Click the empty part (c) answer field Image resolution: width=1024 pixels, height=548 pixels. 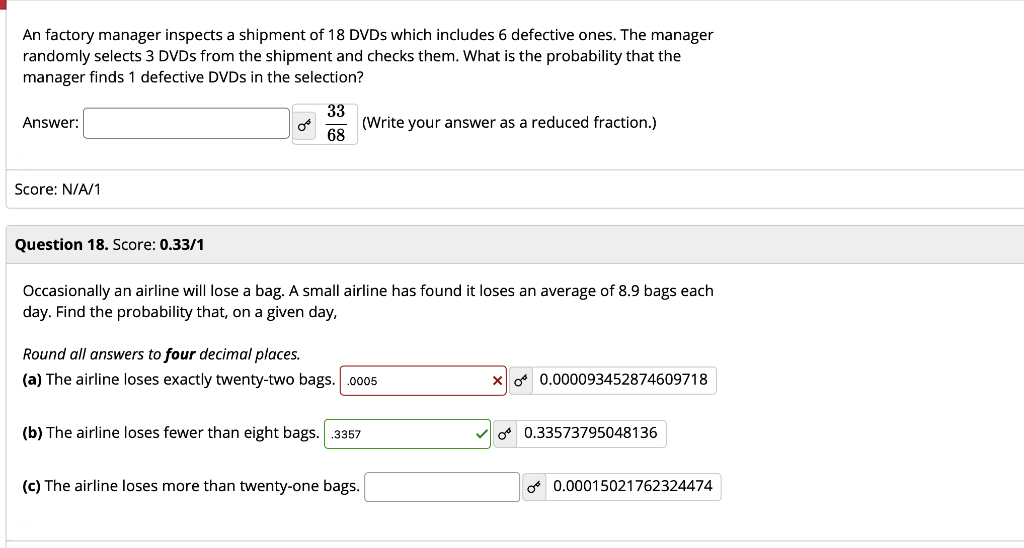point(442,487)
